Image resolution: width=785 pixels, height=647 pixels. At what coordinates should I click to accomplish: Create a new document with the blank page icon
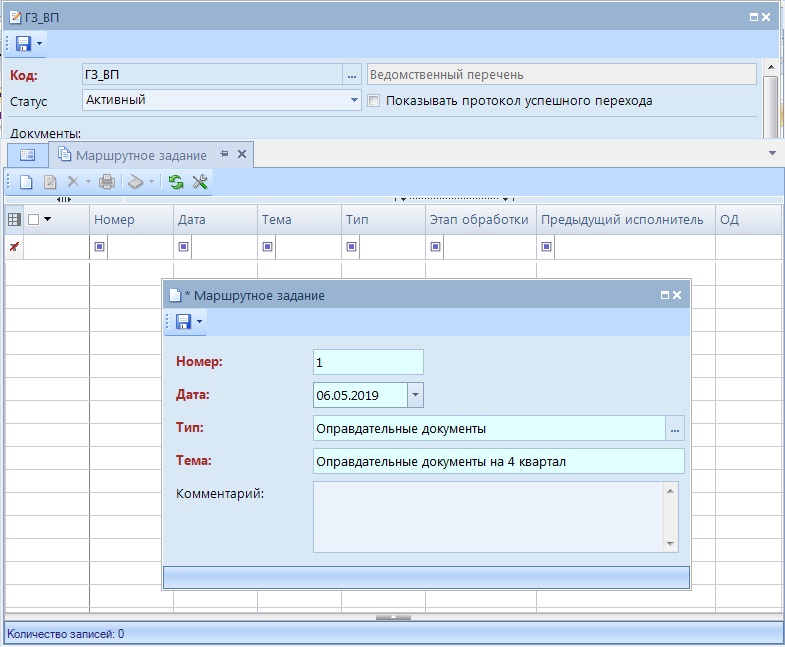point(27,182)
